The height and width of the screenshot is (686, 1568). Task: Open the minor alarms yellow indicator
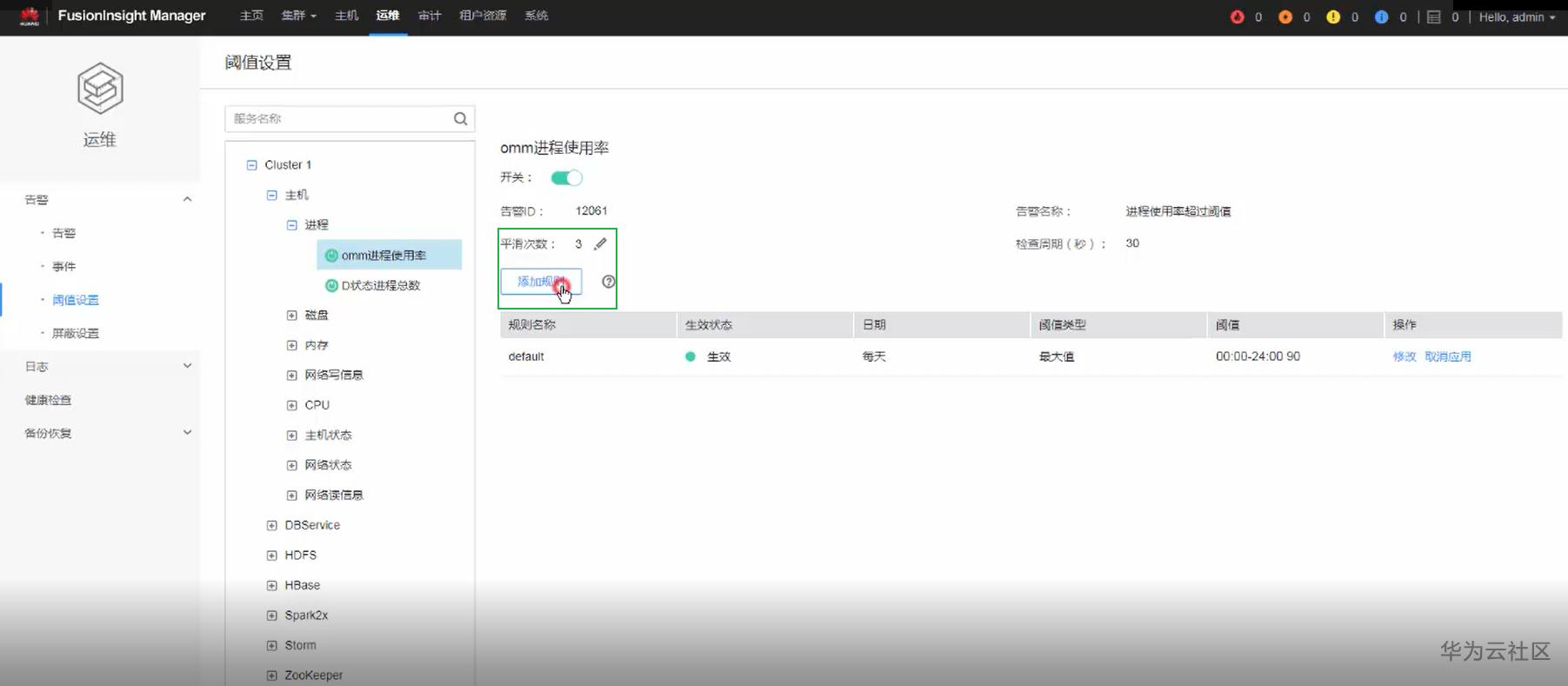[1333, 17]
